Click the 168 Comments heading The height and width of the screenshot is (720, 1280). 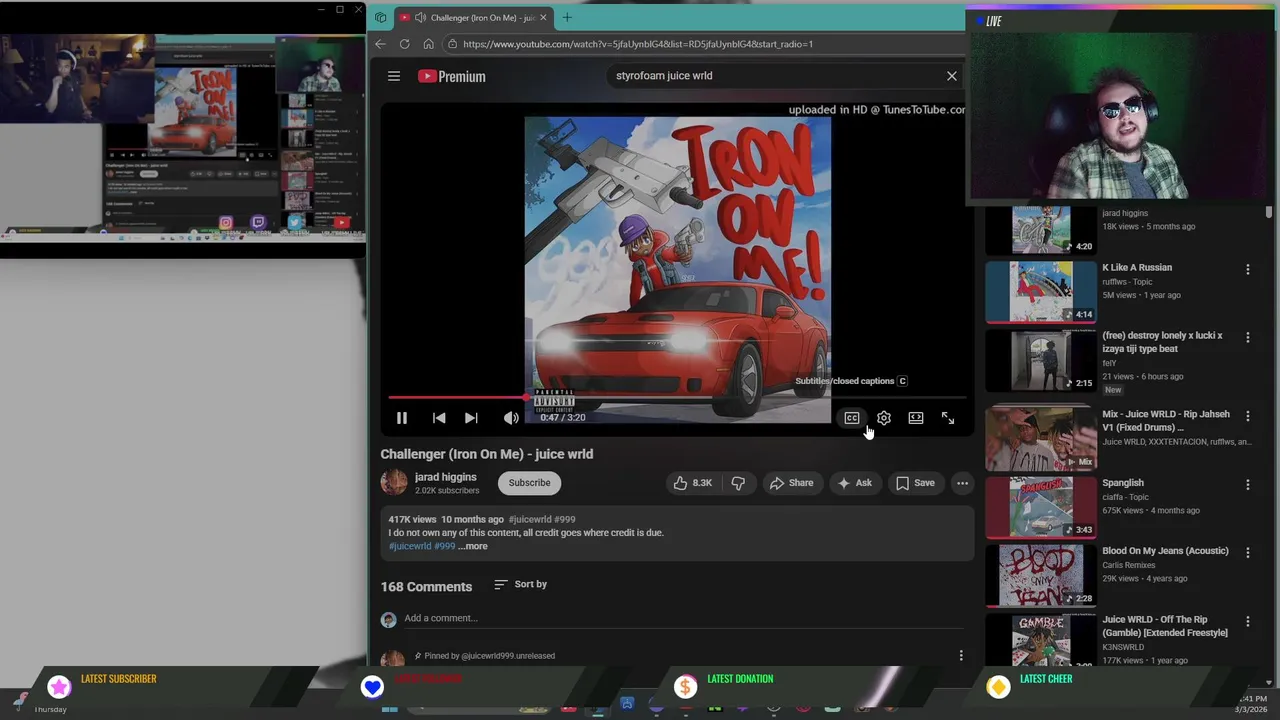click(x=426, y=587)
